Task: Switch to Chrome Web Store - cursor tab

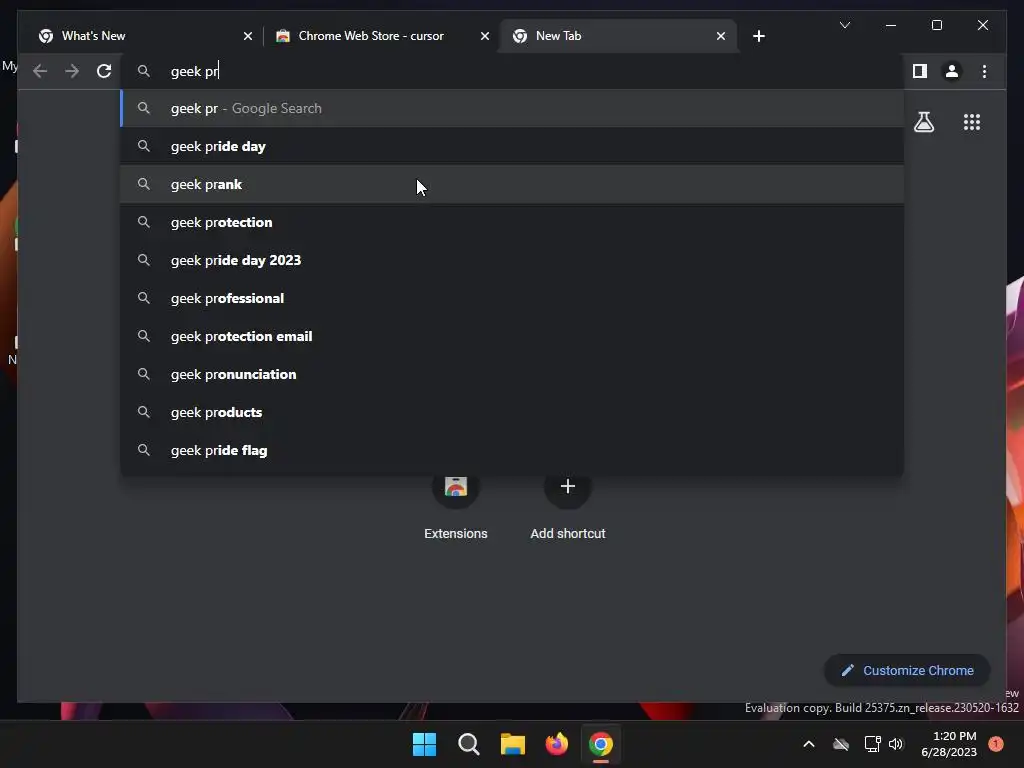Action: click(x=382, y=36)
